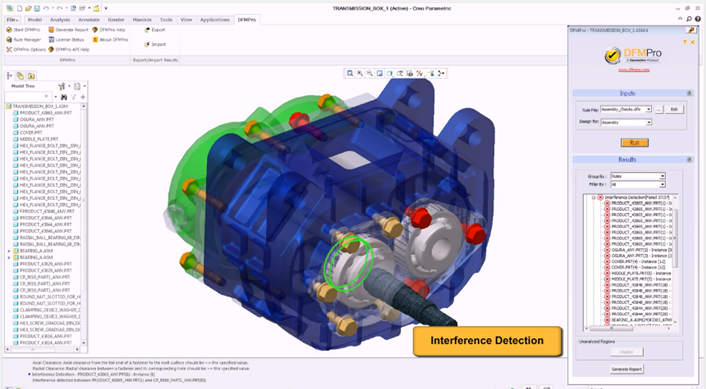The image size is (706, 389).
Task: Switch to the Analysis ribbon tab
Action: pyautogui.click(x=60, y=20)
